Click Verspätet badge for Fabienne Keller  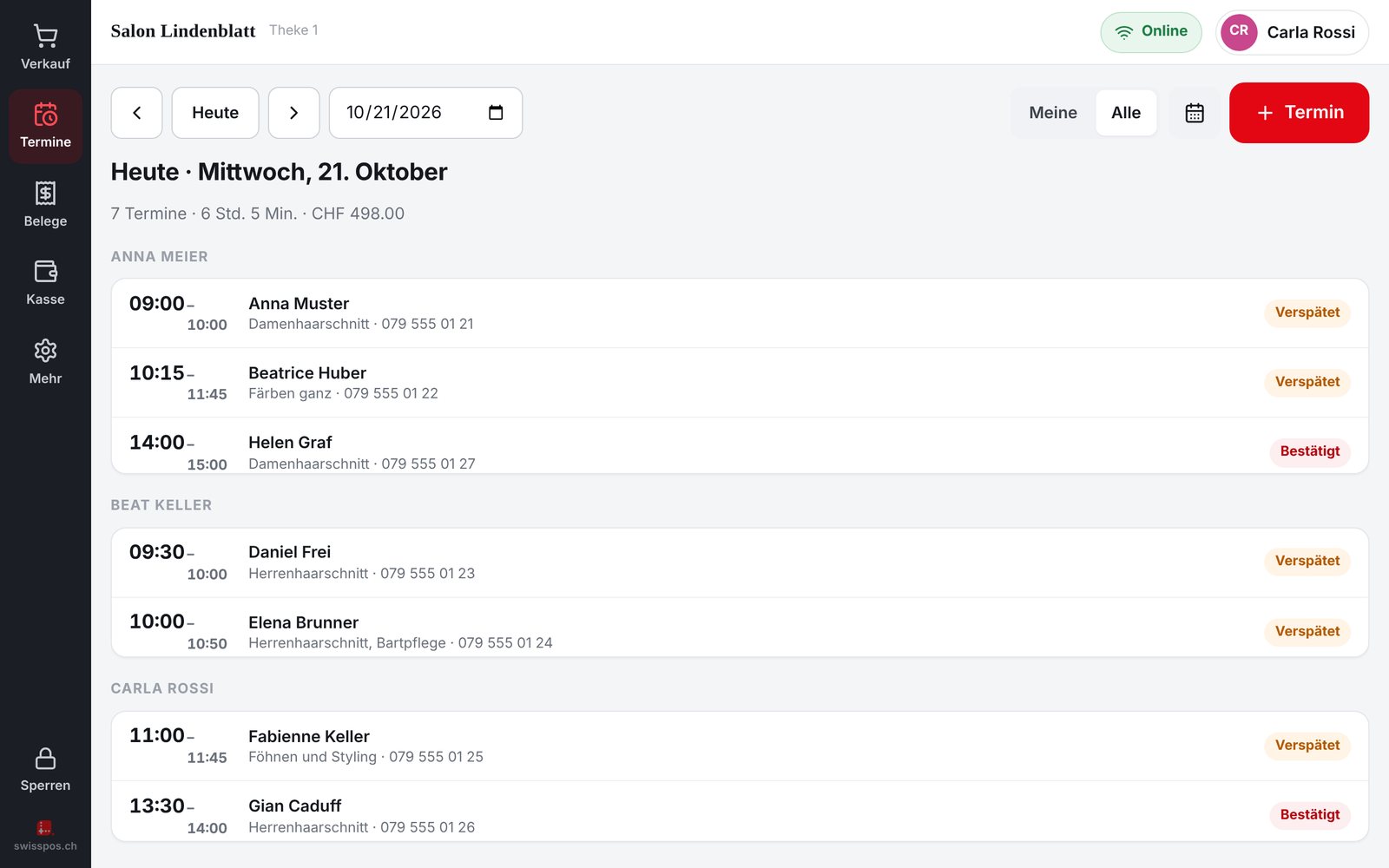tap(1307, 745)
